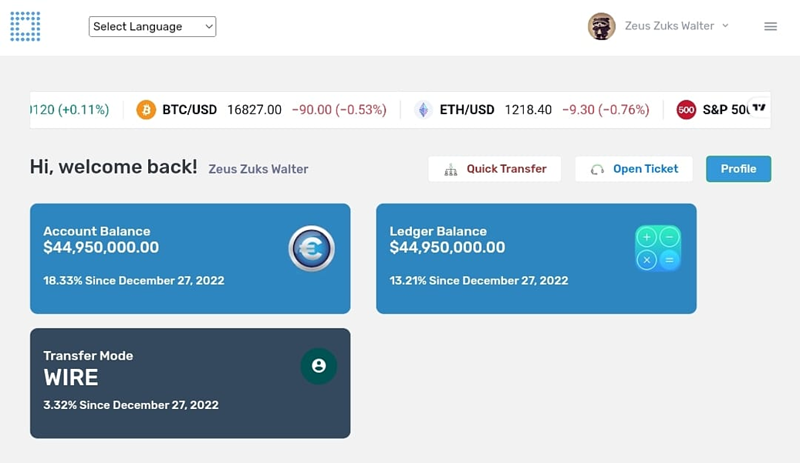
Task: Select ETH/USD in the ticker
Action: click(x=467, y=110)
